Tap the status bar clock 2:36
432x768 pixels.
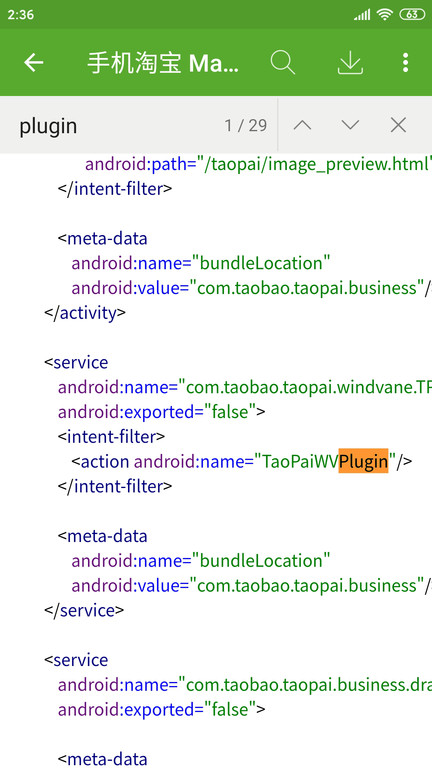pyautogui.click(x=21, y=15)
